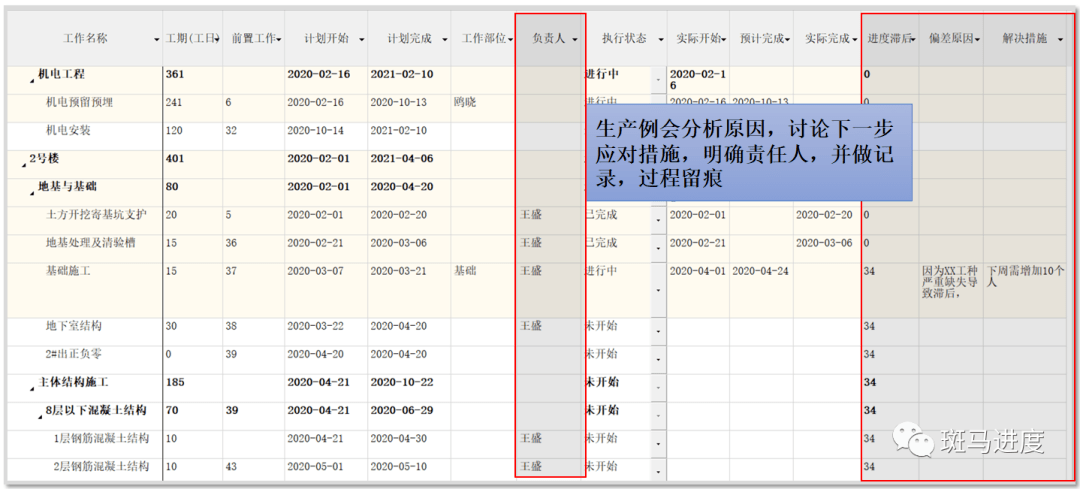Open the 工期(工日) column filter arrow
Image resolution: width=1080 pixels, height=489 pixels.
pyautogui.click(x=218, y=40)
